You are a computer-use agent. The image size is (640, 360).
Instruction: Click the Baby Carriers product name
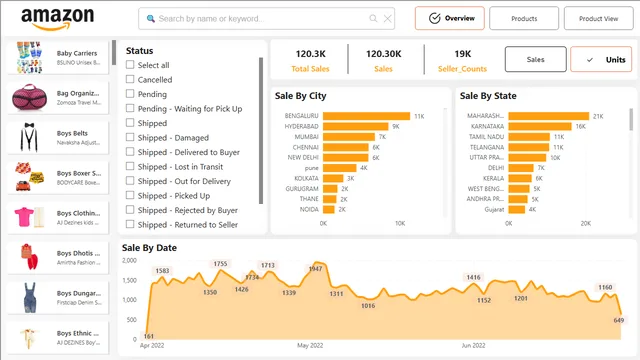tap(77, 53)
